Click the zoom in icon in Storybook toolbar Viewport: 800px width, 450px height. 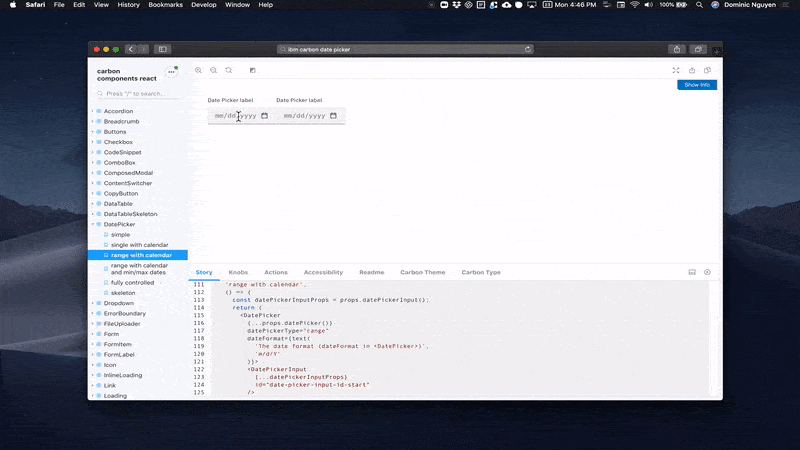198,70
